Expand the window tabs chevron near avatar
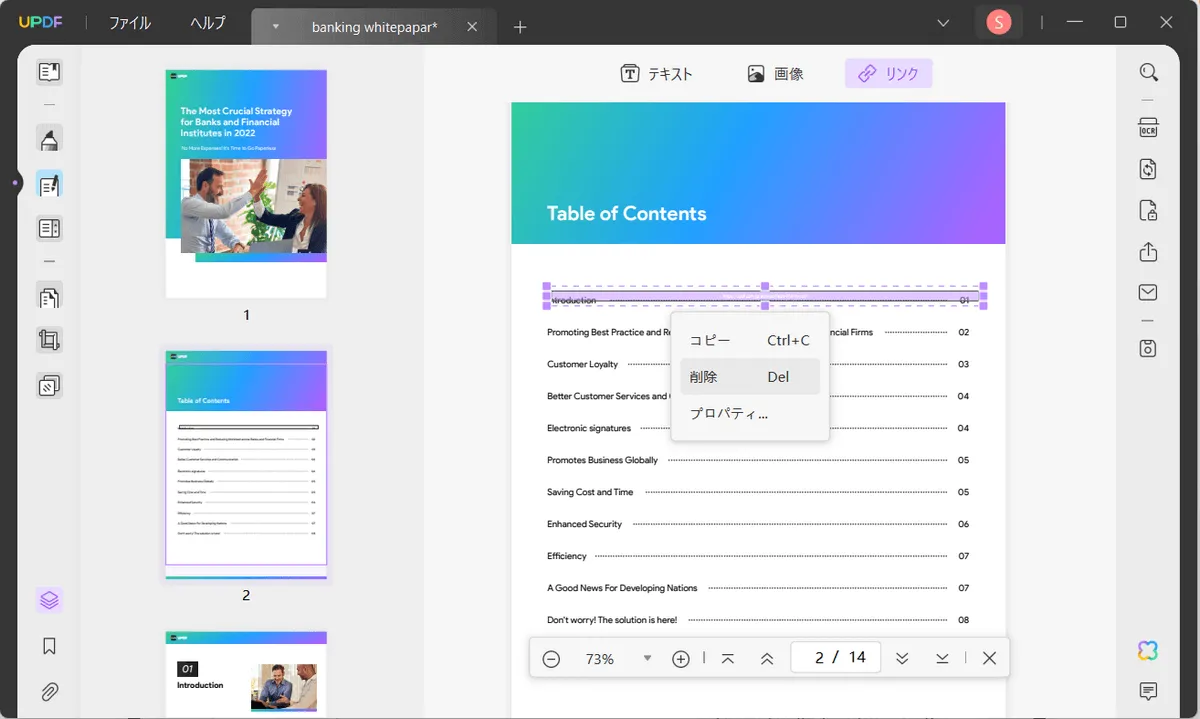Viewport: 1200px width, 719px height. coord(943,22)
